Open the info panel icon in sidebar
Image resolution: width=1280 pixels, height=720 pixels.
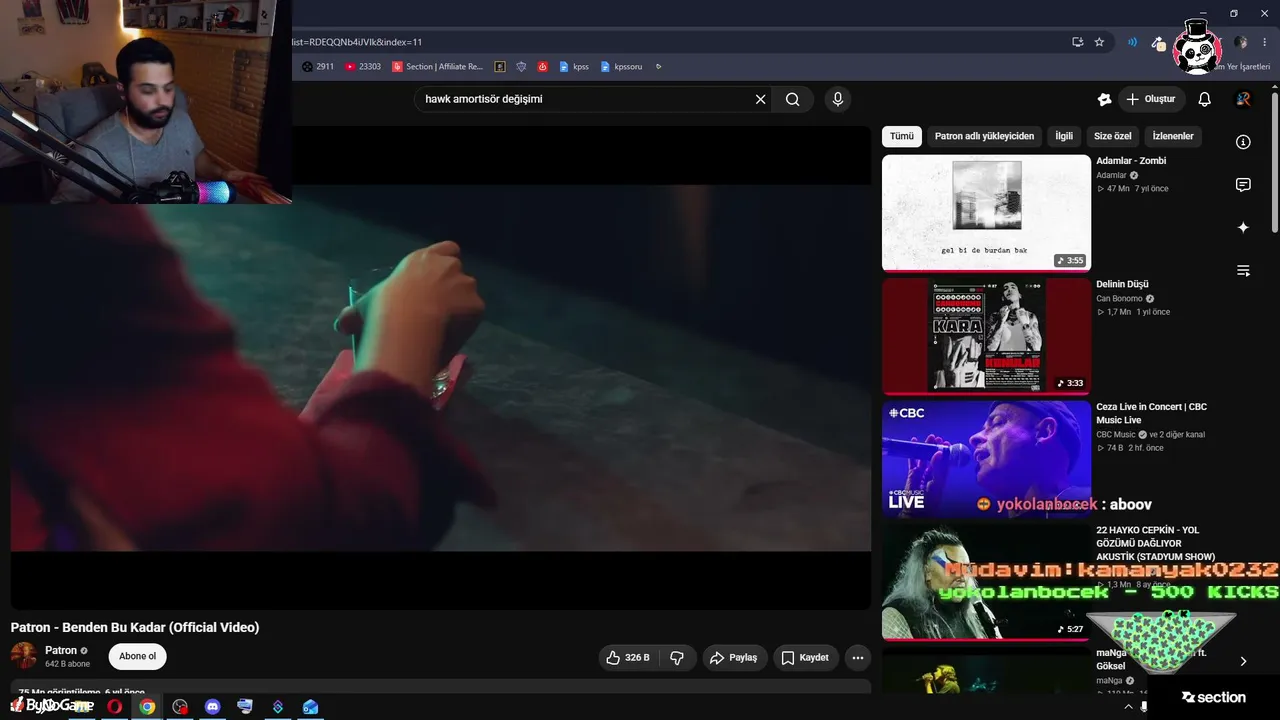point(1243,142)
